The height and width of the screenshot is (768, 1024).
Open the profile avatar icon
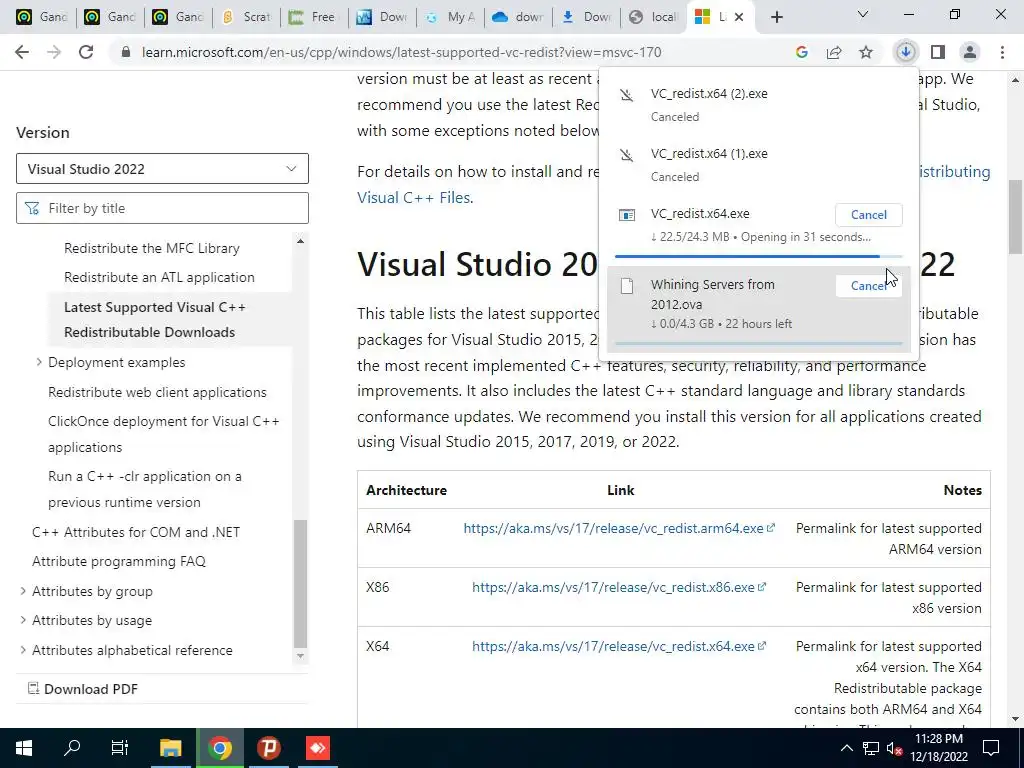click(x=970, y=52)
